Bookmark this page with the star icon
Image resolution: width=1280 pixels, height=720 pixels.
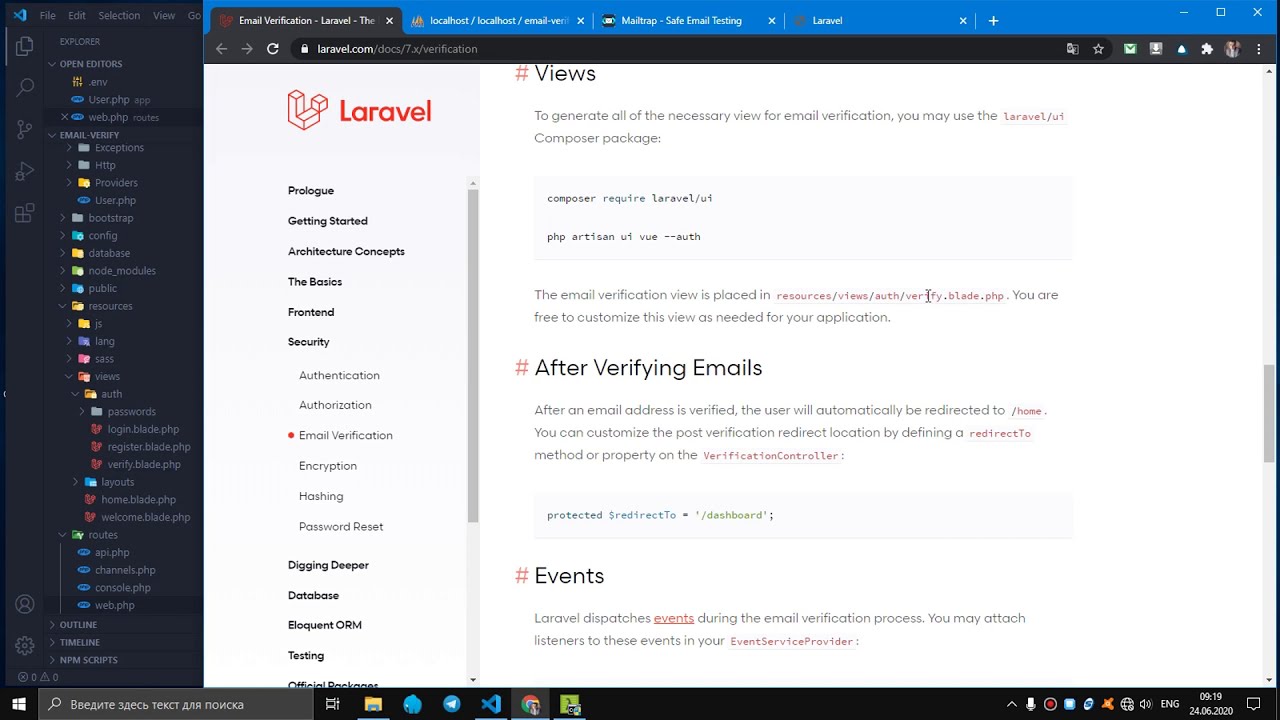tap(1098, 48)
